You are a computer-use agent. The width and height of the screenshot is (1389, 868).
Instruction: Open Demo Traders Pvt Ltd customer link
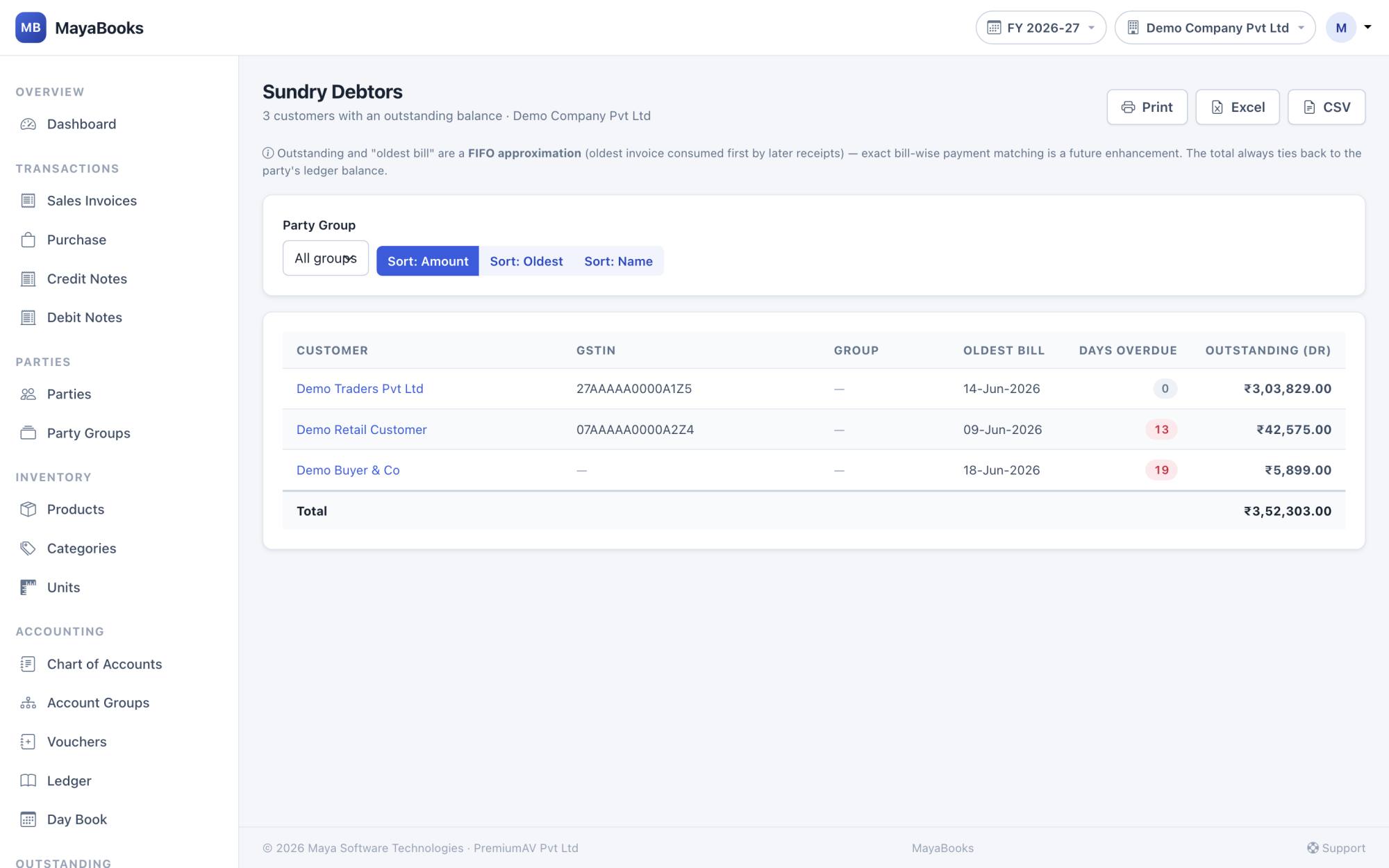(360, 389)
